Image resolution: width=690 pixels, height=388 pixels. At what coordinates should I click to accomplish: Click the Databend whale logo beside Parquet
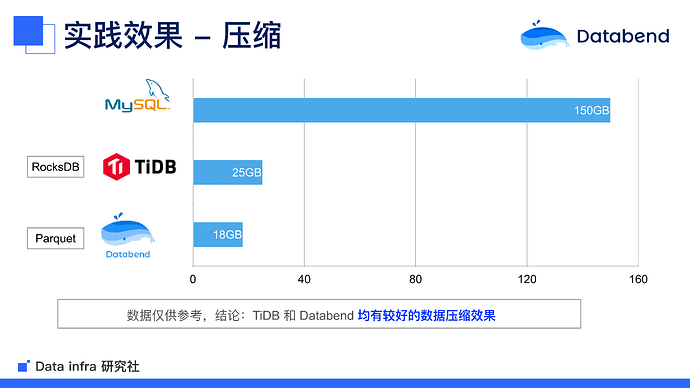pos(127,229)
